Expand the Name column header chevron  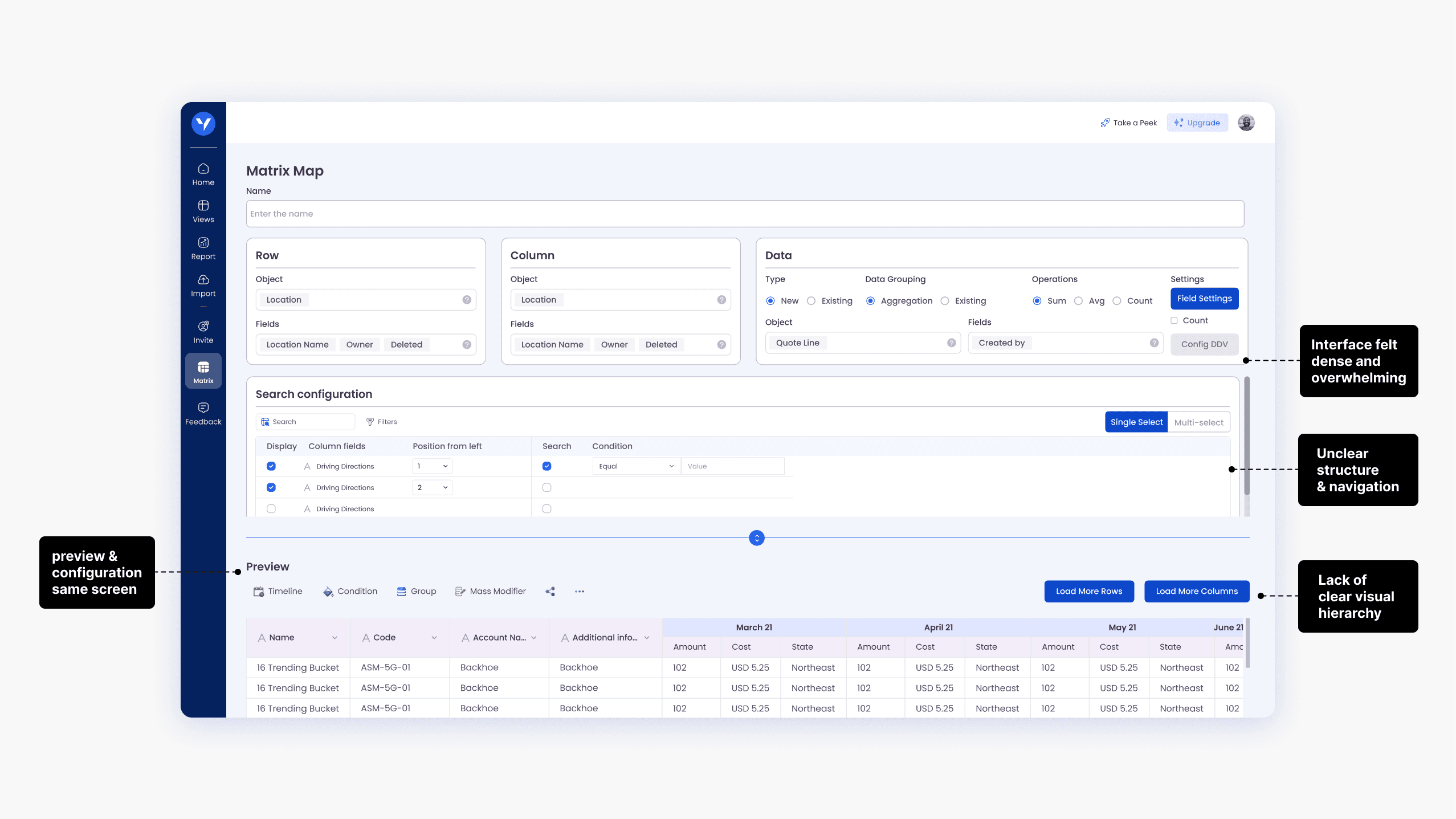point(335,638)
